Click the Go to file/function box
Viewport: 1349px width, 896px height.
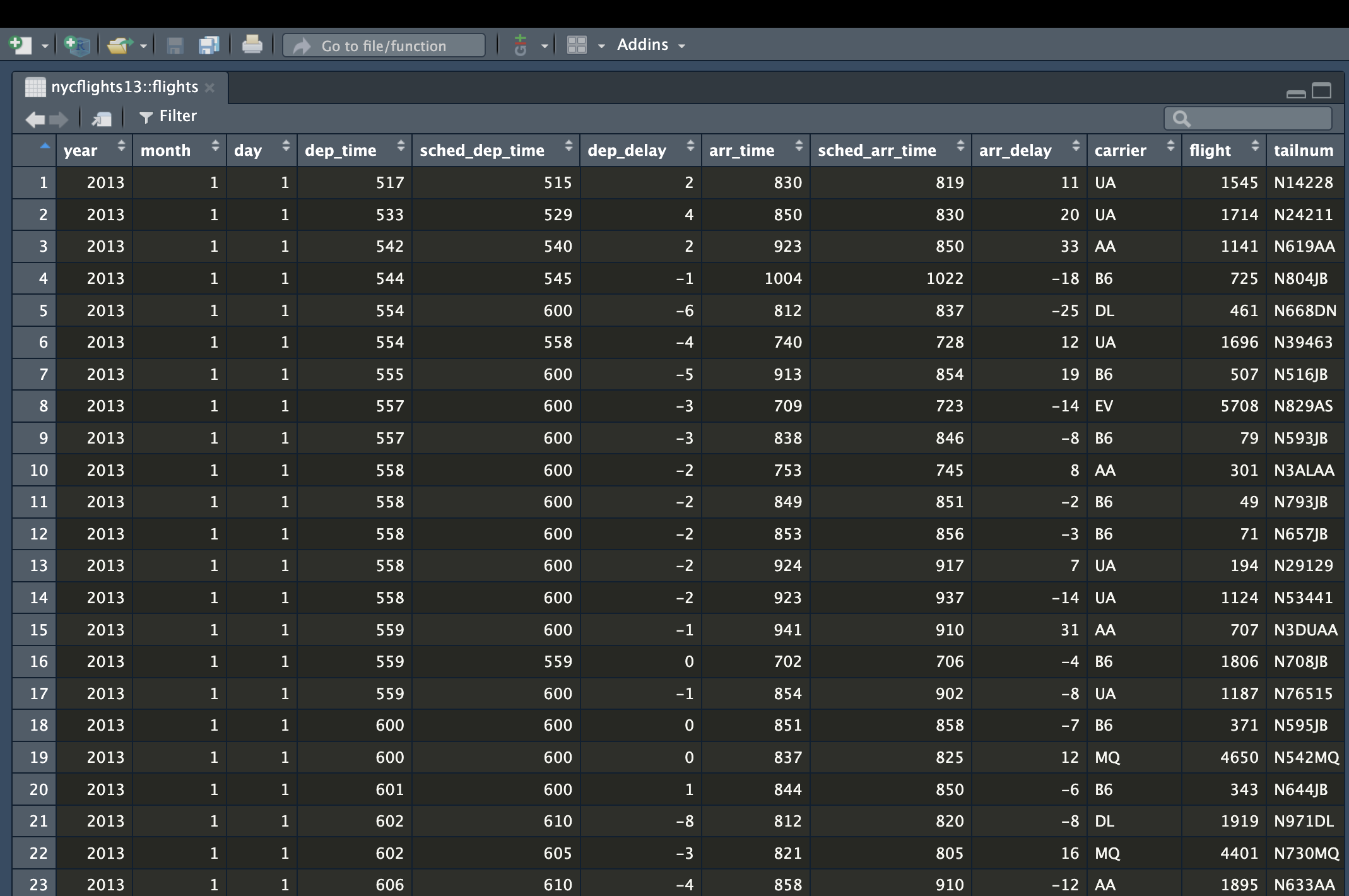[x=384, y=45]
